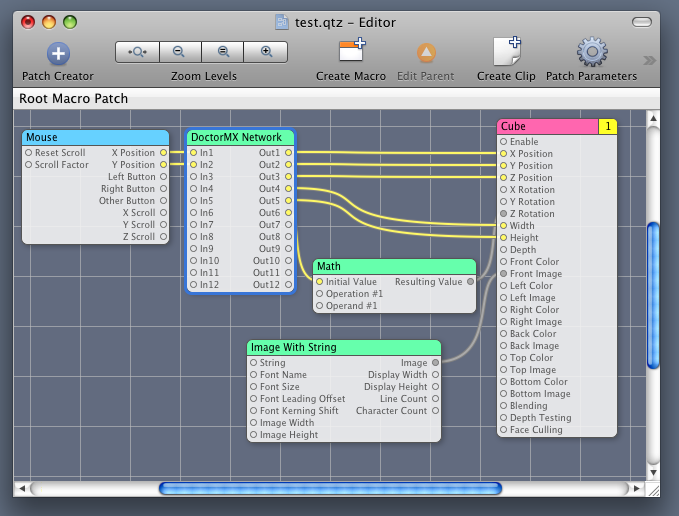Click Image With String Image output port
This screenshot has height=516, width=679.
coord(435,363)
